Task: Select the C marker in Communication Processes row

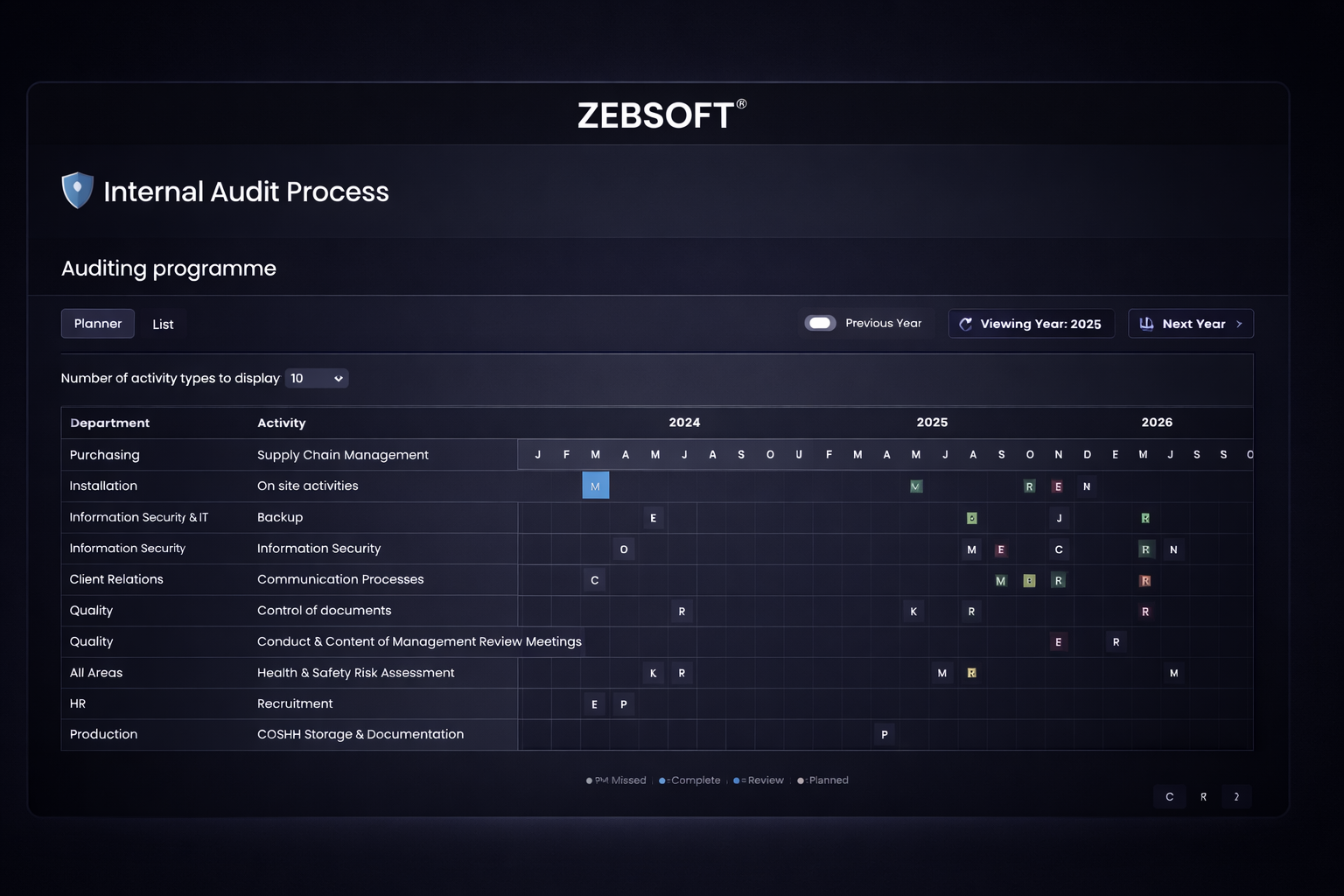Action: 595,580
